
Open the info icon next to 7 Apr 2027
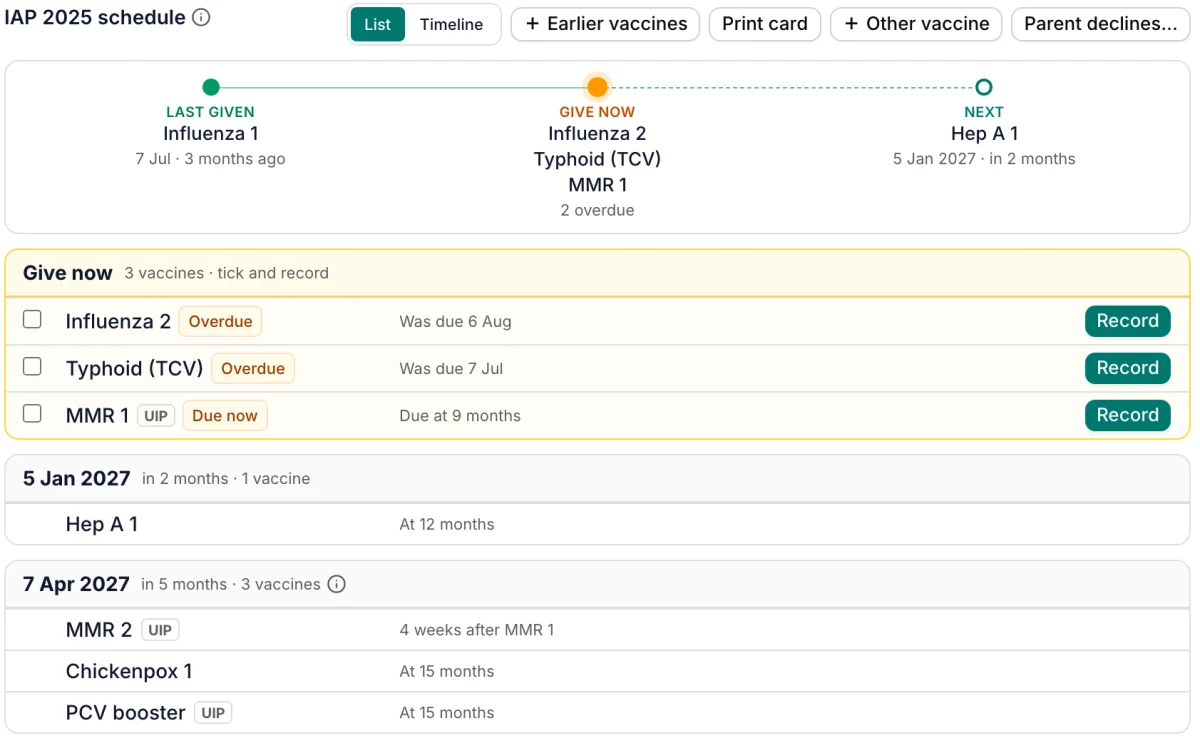click(x=337, y=584)
